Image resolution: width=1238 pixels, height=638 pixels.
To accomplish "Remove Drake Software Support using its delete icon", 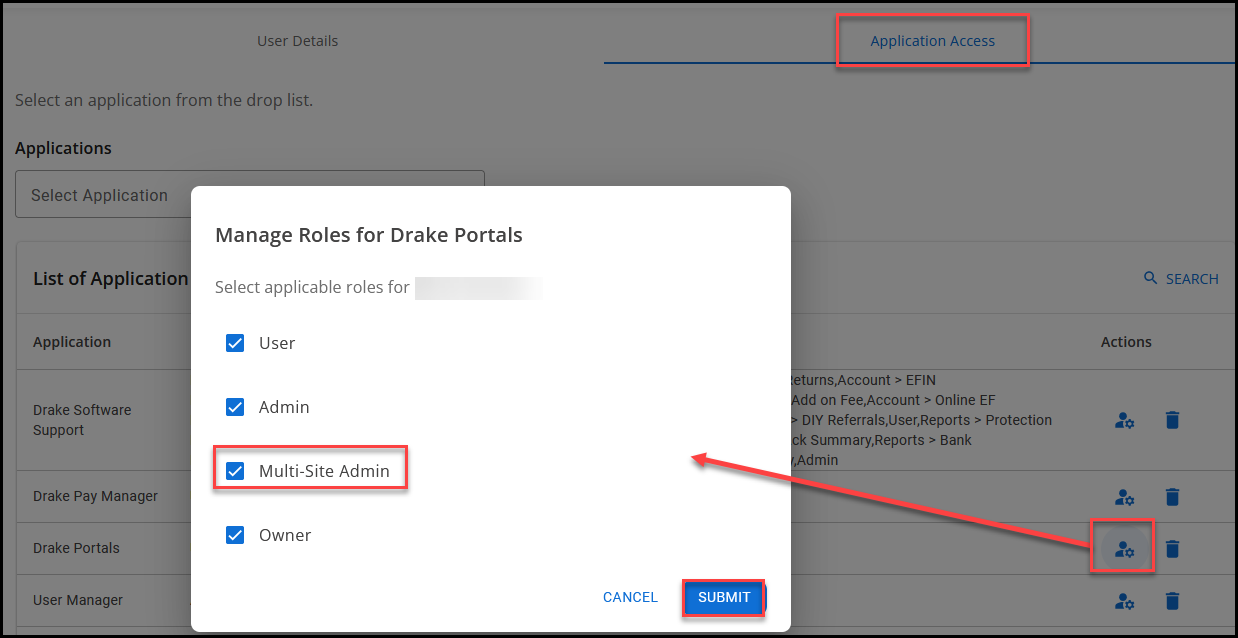I will pos(1171,421).
